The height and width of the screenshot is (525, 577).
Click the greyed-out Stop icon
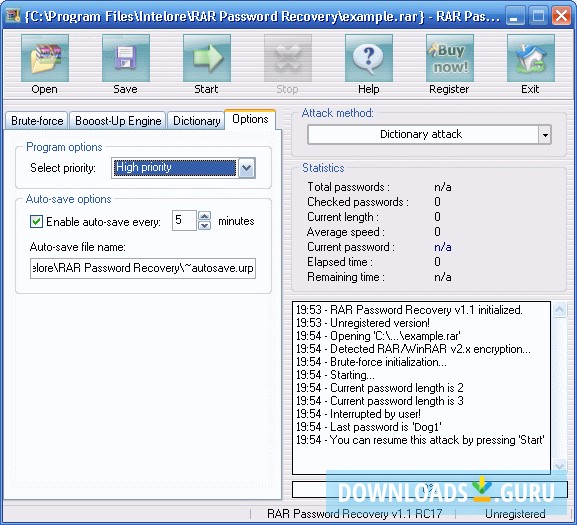288,58
